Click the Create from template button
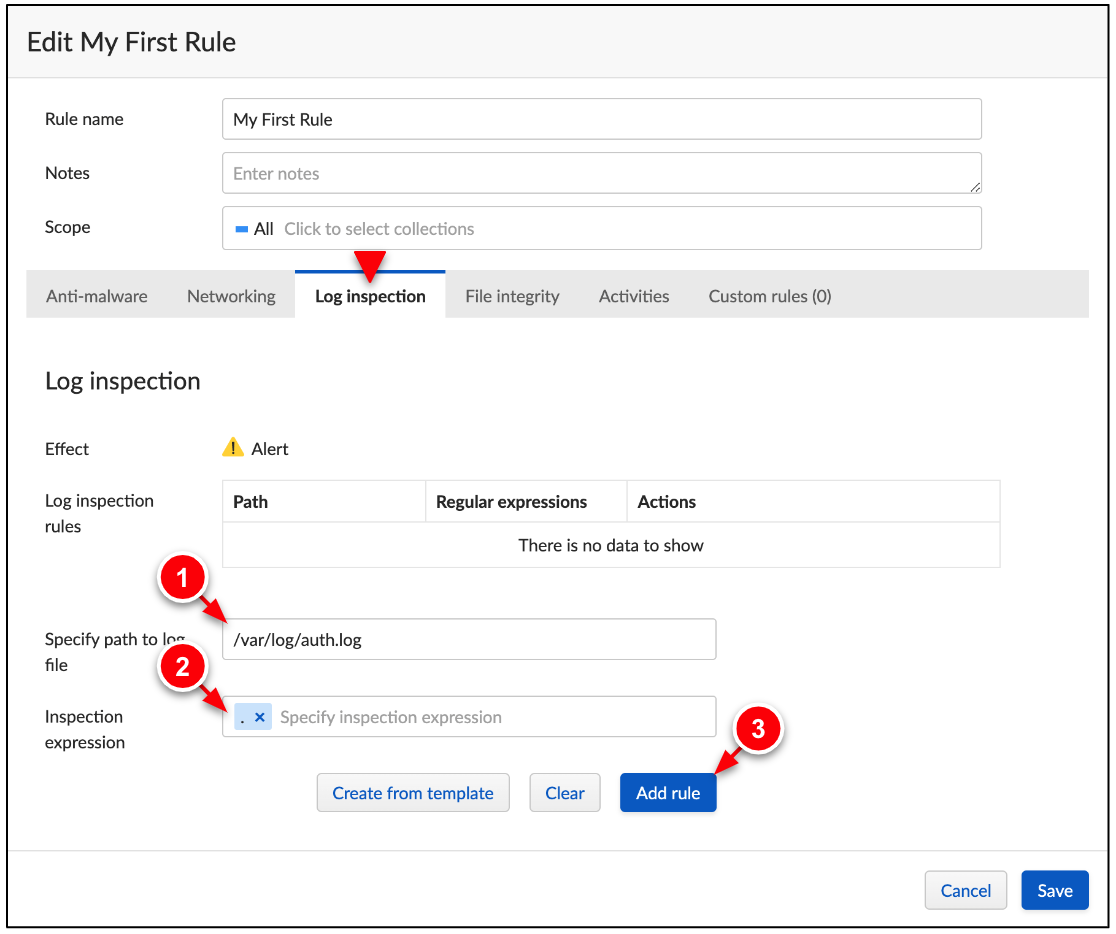Screen dimensions: 1116x934 click(x=413, y=792)
